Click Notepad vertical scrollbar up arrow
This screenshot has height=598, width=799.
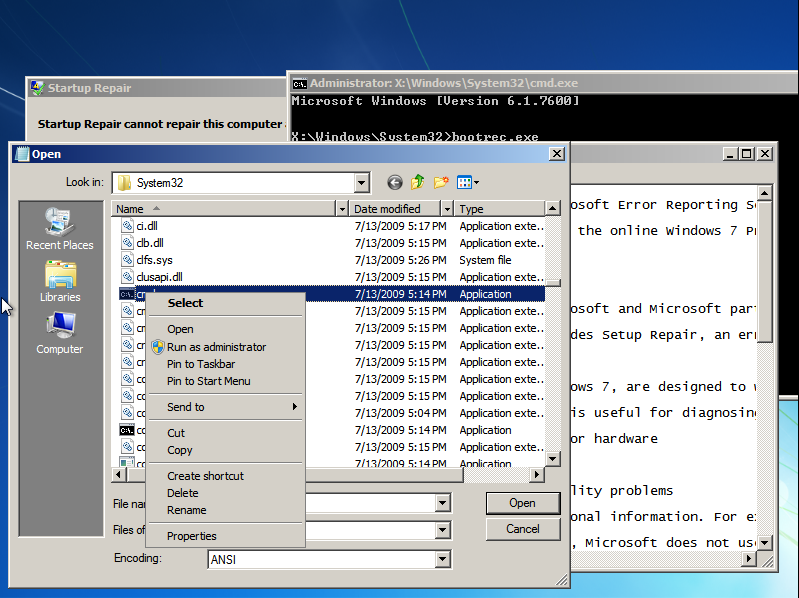764,193
